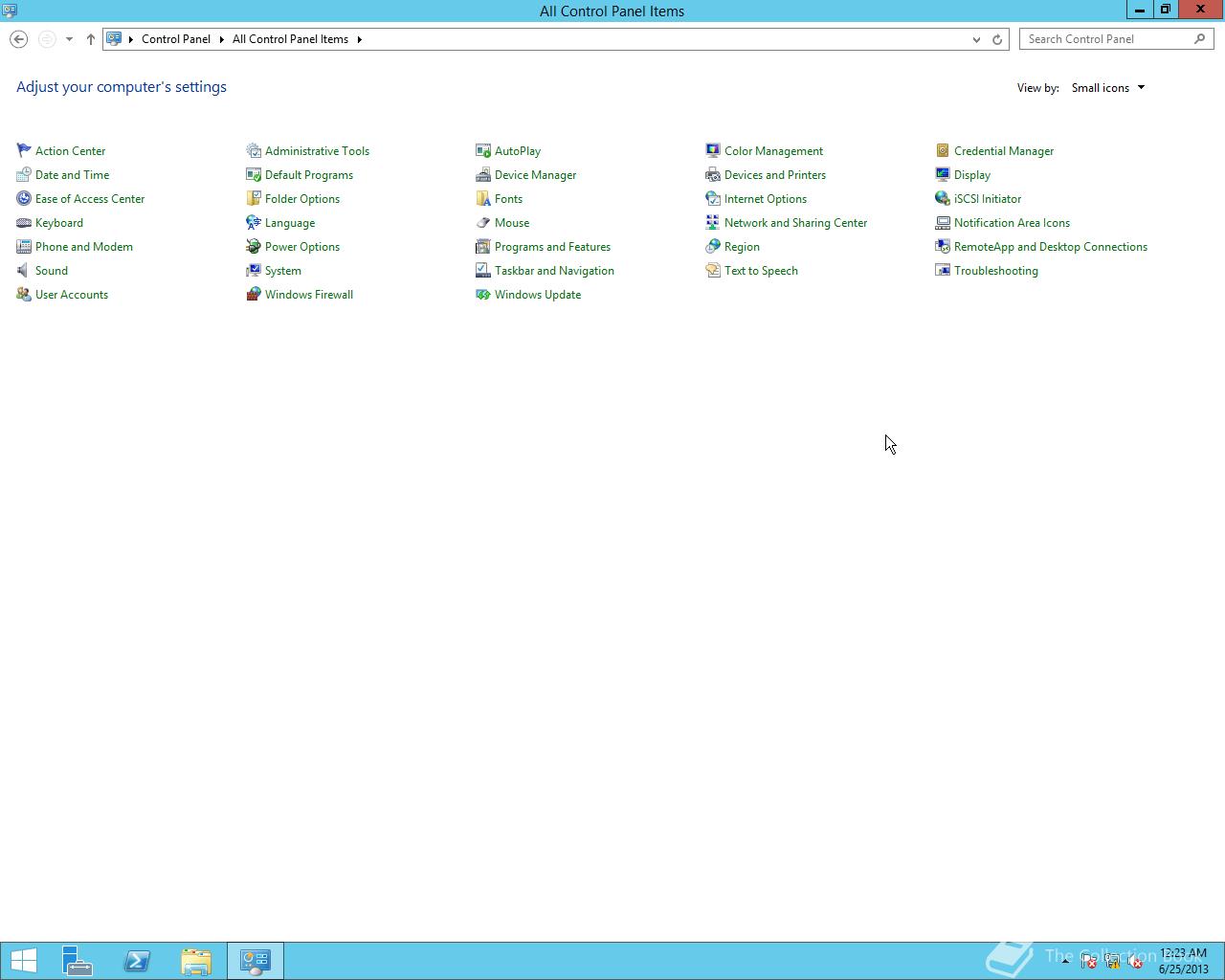Click the Control Panel breadcrumb
The height and width of the screenshot is (980, 1225).
(176, 39)
